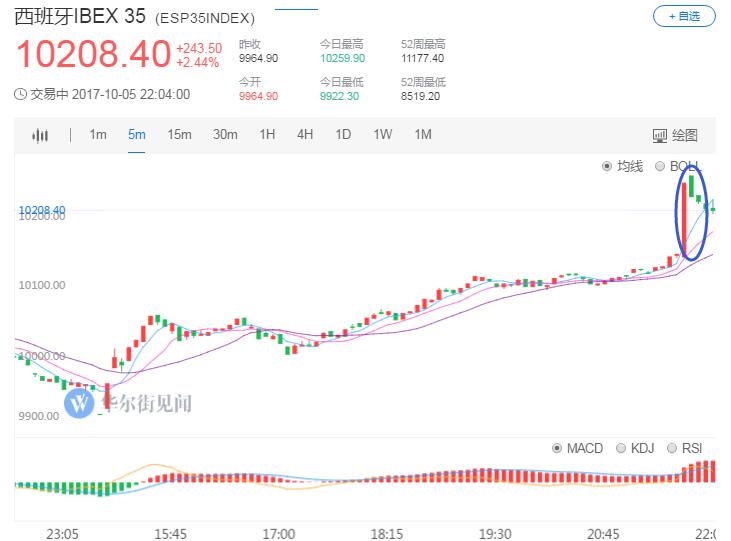Add index to watchlist with 自选 button

click(684, 16)
